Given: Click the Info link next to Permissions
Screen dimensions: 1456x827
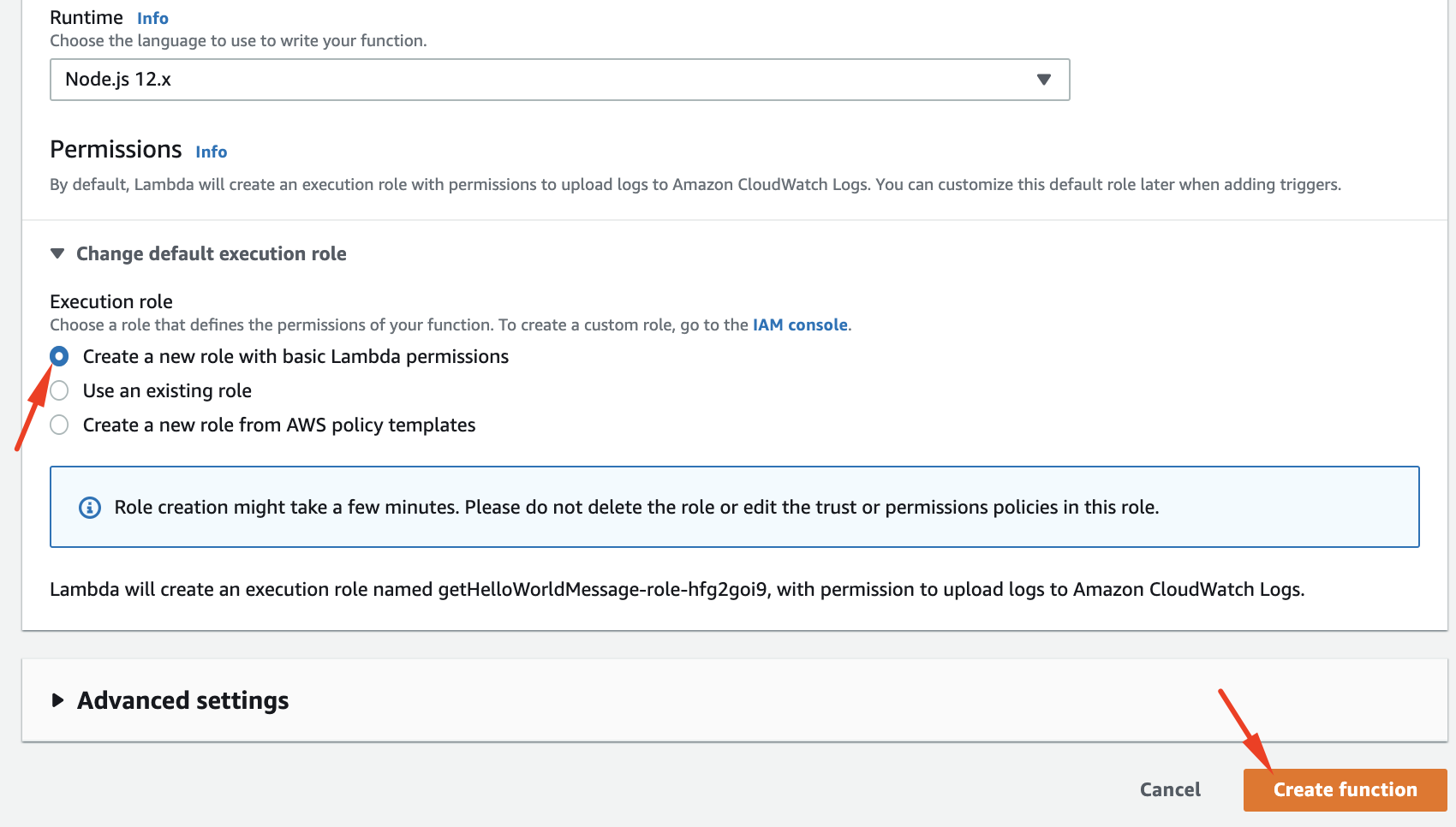Looking at the screenshot, I should pos(211,152).
